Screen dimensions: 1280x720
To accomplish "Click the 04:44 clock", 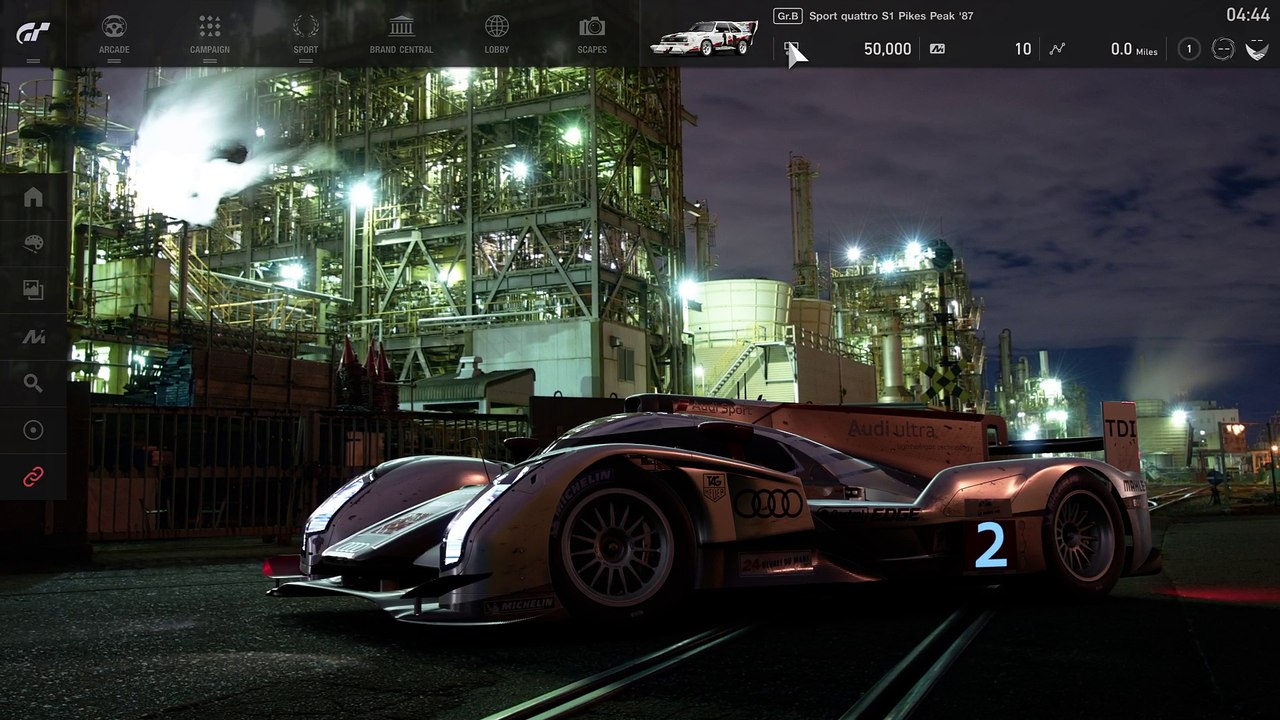I will (x=1248, y=15).
